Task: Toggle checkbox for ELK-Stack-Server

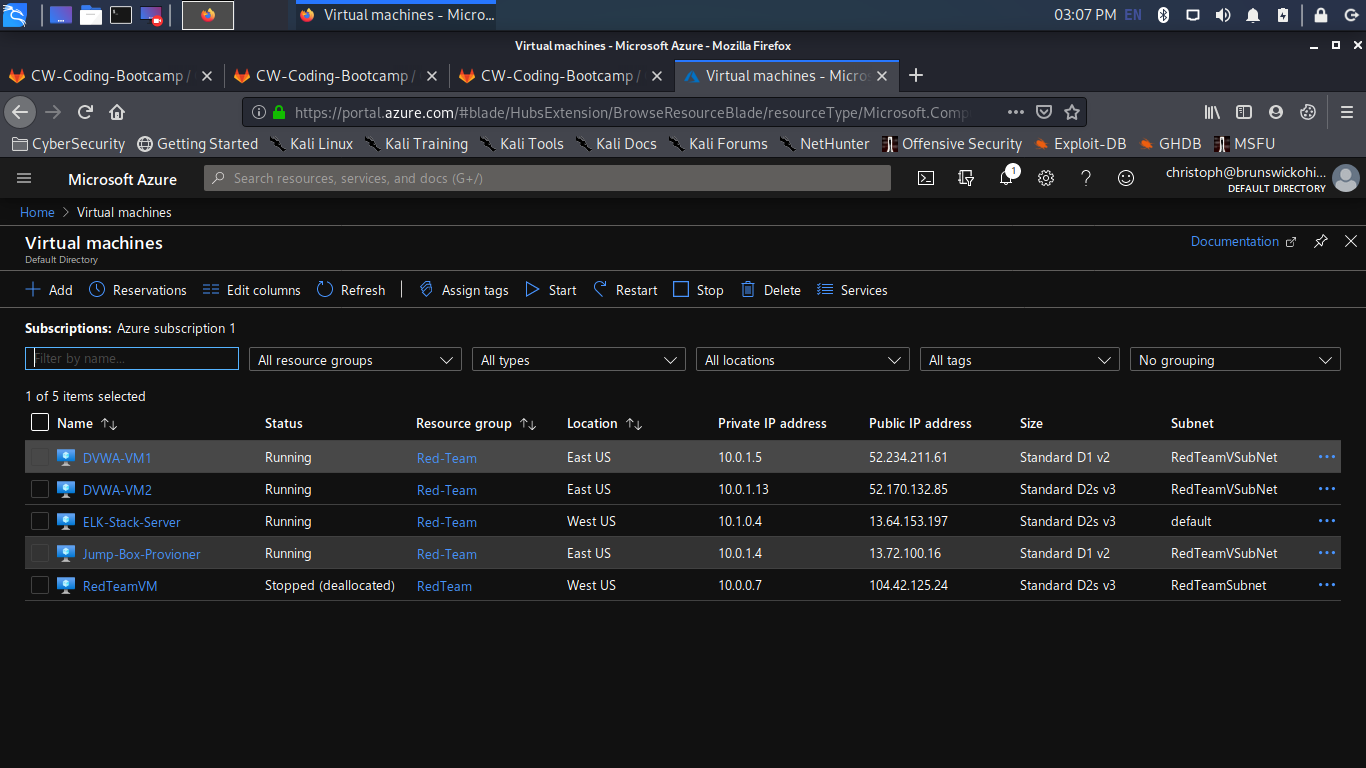Action: pyautogui.click(x=40, y=521)
